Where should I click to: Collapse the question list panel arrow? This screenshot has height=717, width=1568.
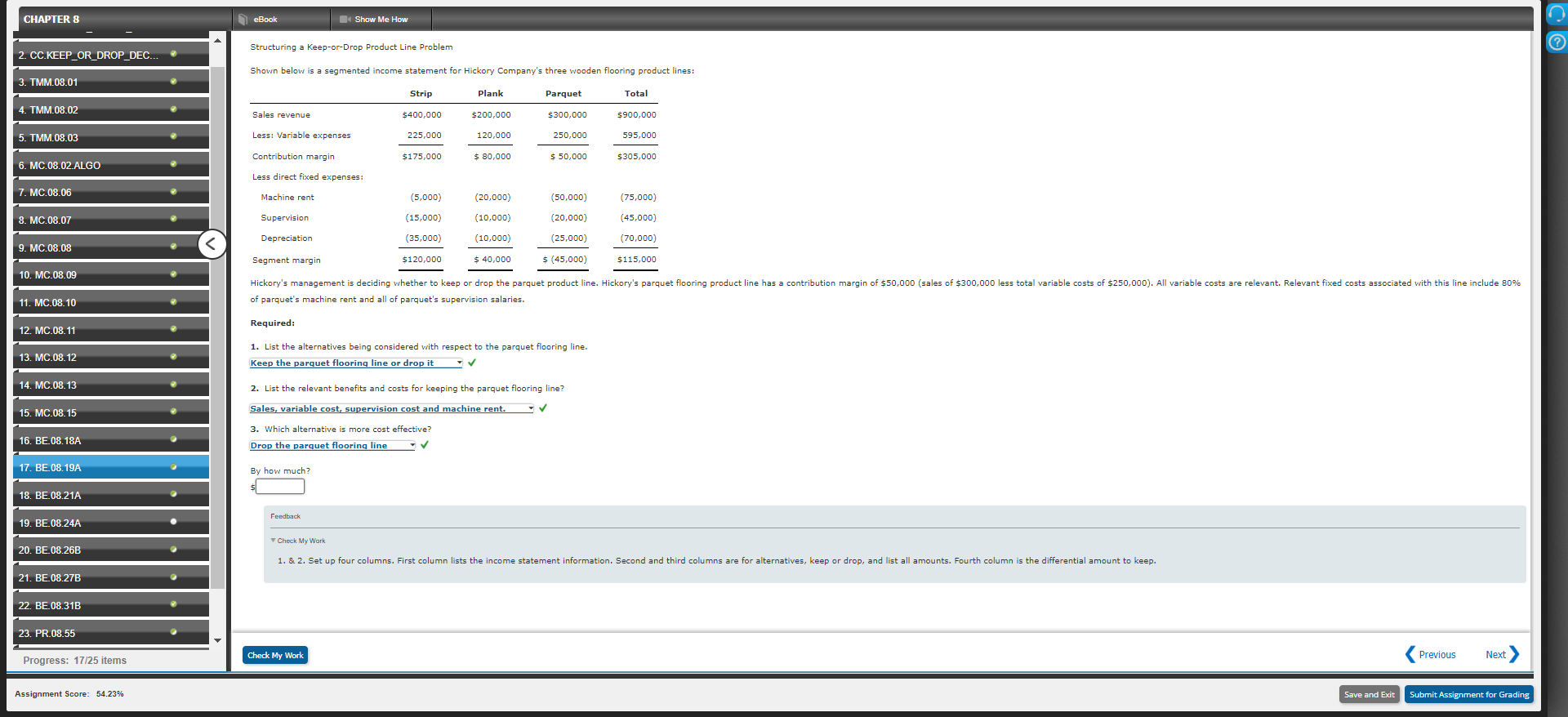pos(212,243)
